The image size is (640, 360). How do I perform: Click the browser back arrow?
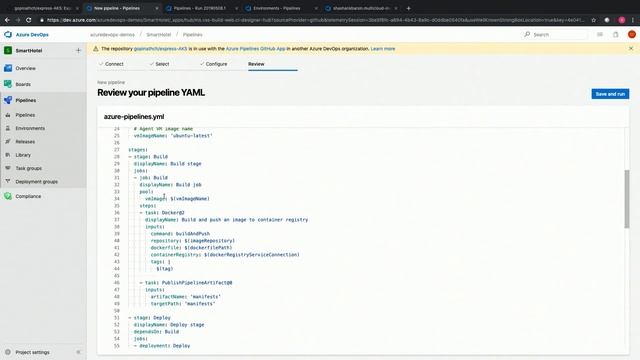pos(7,20)
